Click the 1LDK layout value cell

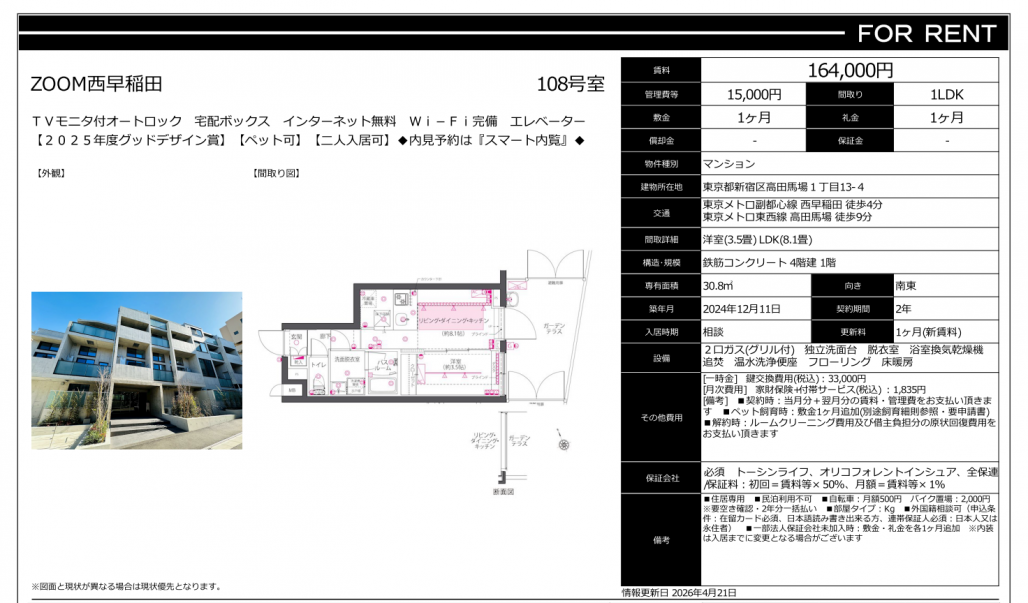point(946,94)
